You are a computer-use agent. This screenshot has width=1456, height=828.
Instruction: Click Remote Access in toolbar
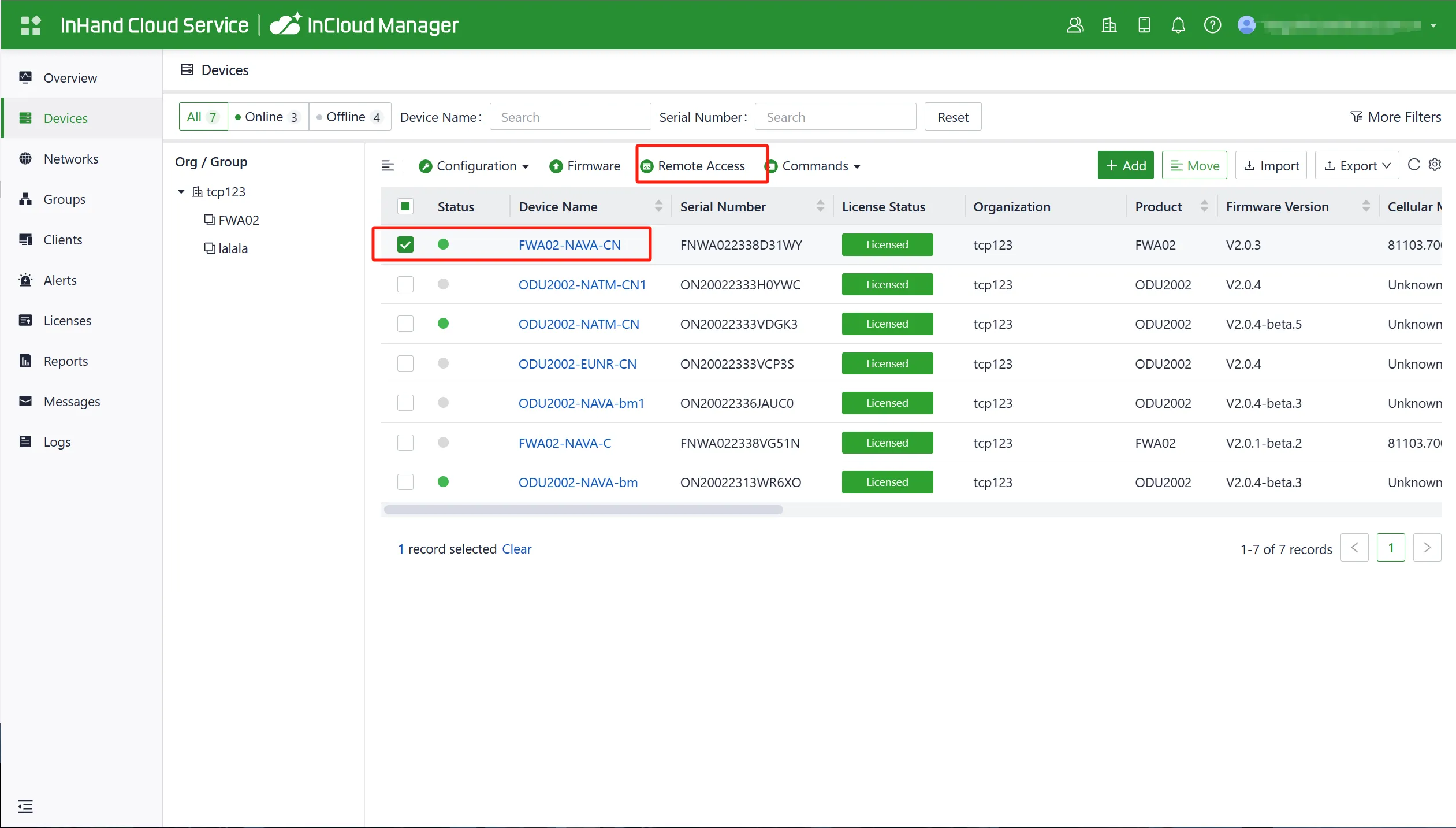pos(693,166)
